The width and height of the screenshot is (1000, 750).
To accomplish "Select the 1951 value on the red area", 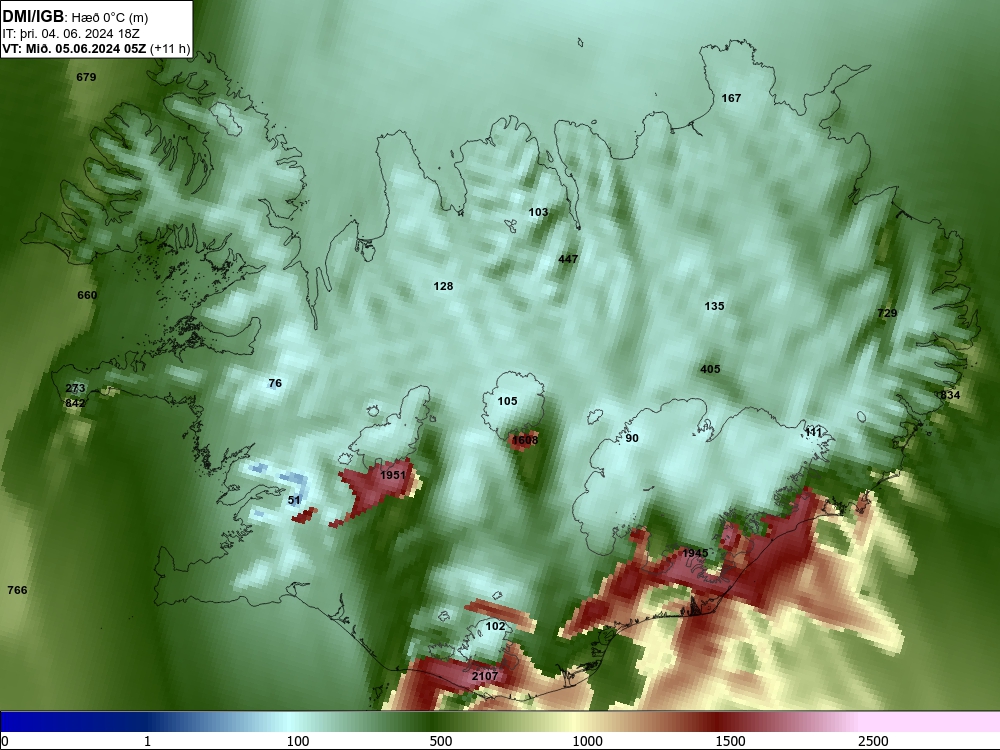I will [x=392, y=475].
